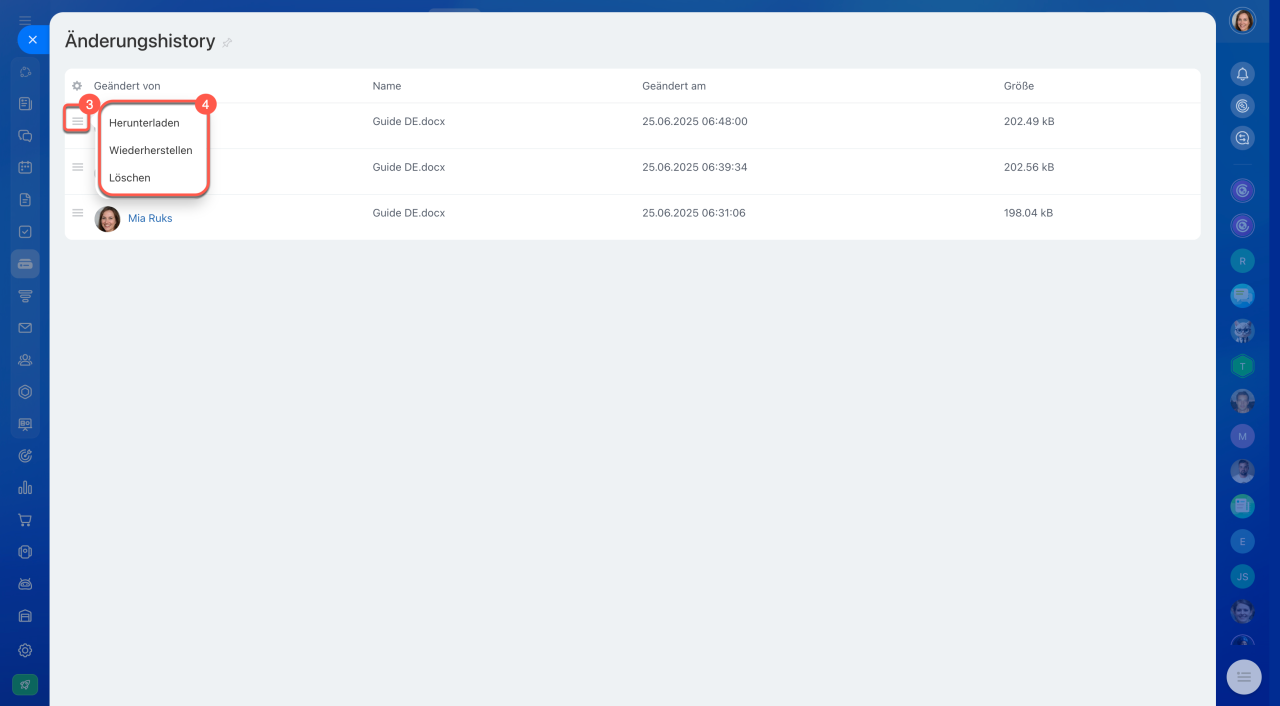Select Guide DE.docx in the 06:39:34 row

[409, 167]
